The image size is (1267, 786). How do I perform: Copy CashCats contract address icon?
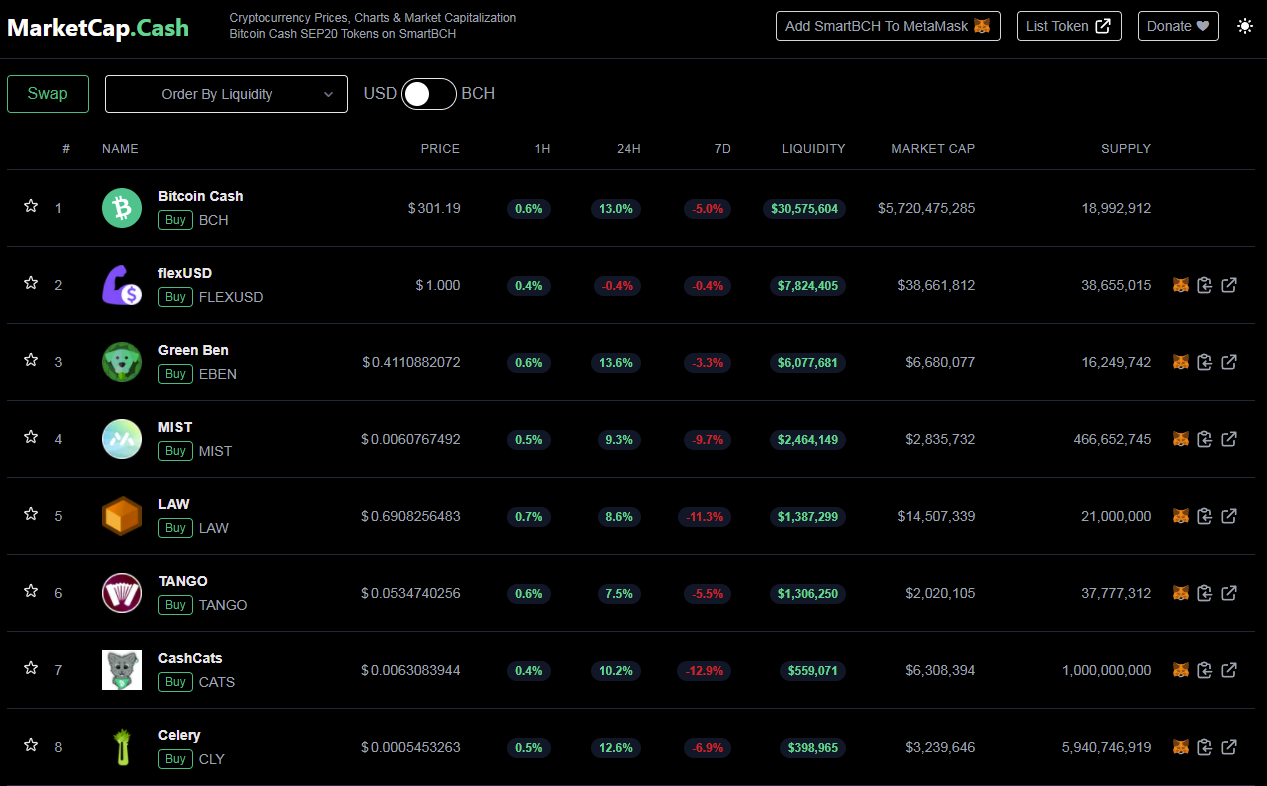point(1205,670)
